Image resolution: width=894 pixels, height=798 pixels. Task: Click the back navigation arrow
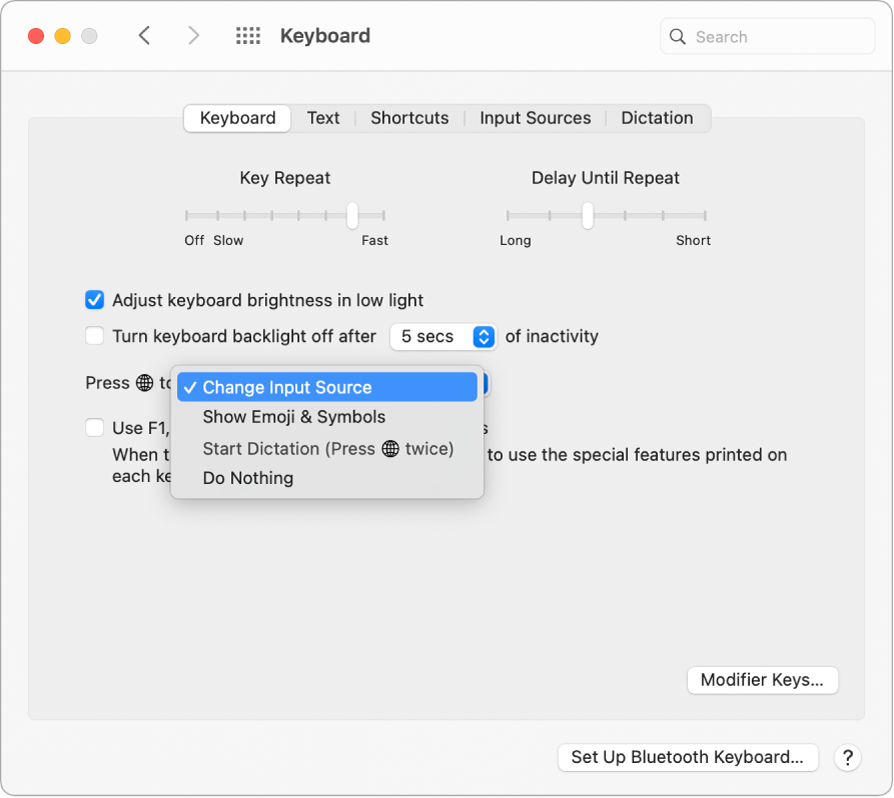click(x=144, y=35)
